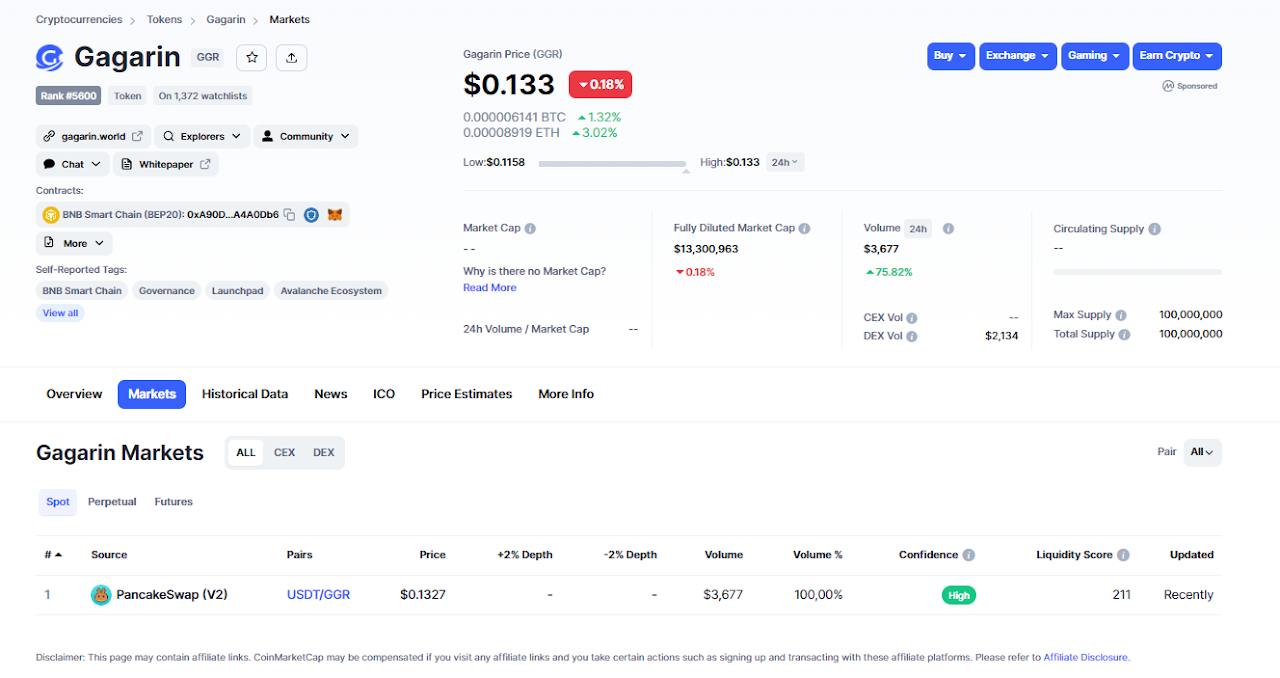
Task: Go to Cryptocurrencies breadcrumb
Action: [x=79, y=19]
